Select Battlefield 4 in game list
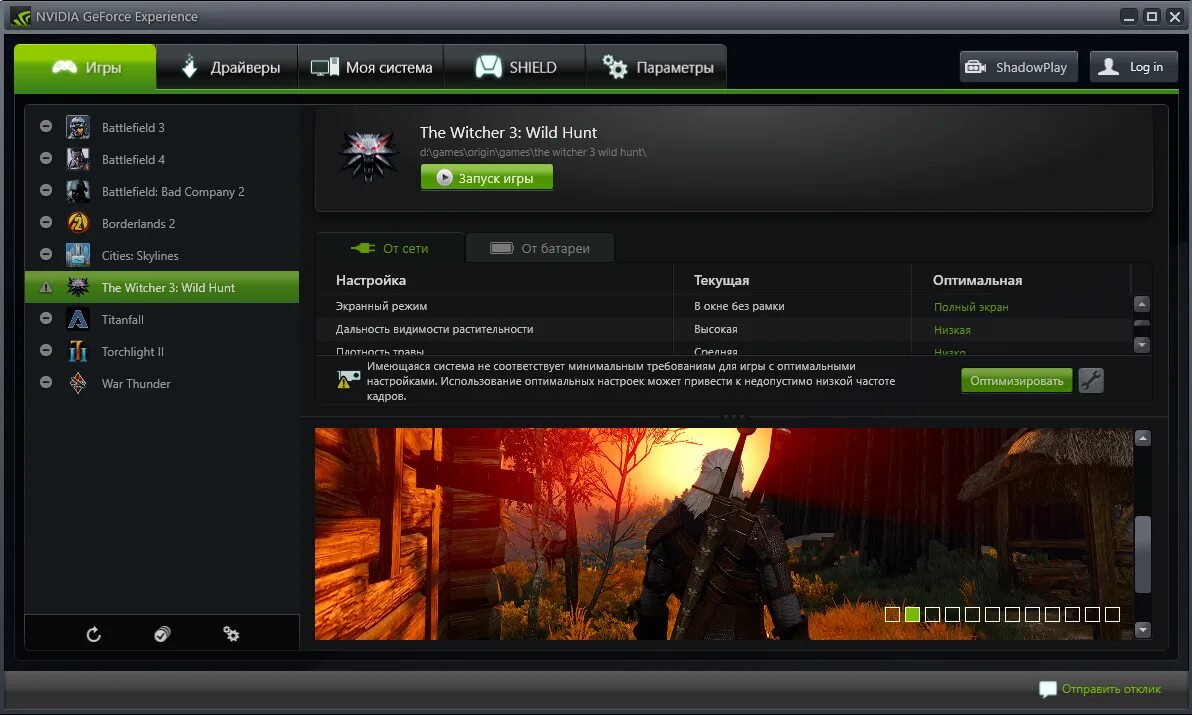1192x715 pixels. pyautogui.click(x=162, y=160)
